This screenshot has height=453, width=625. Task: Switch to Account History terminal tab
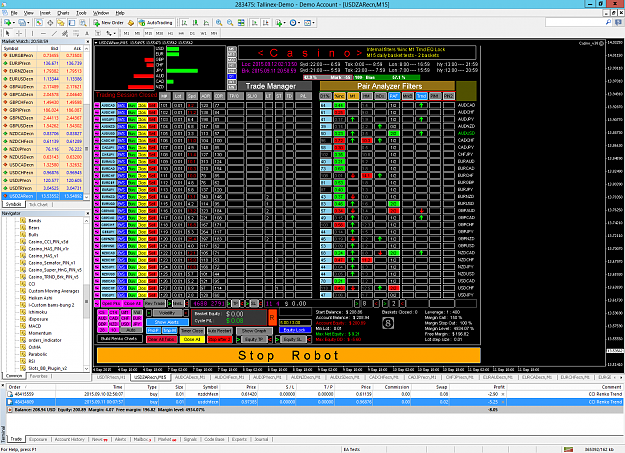69,439
